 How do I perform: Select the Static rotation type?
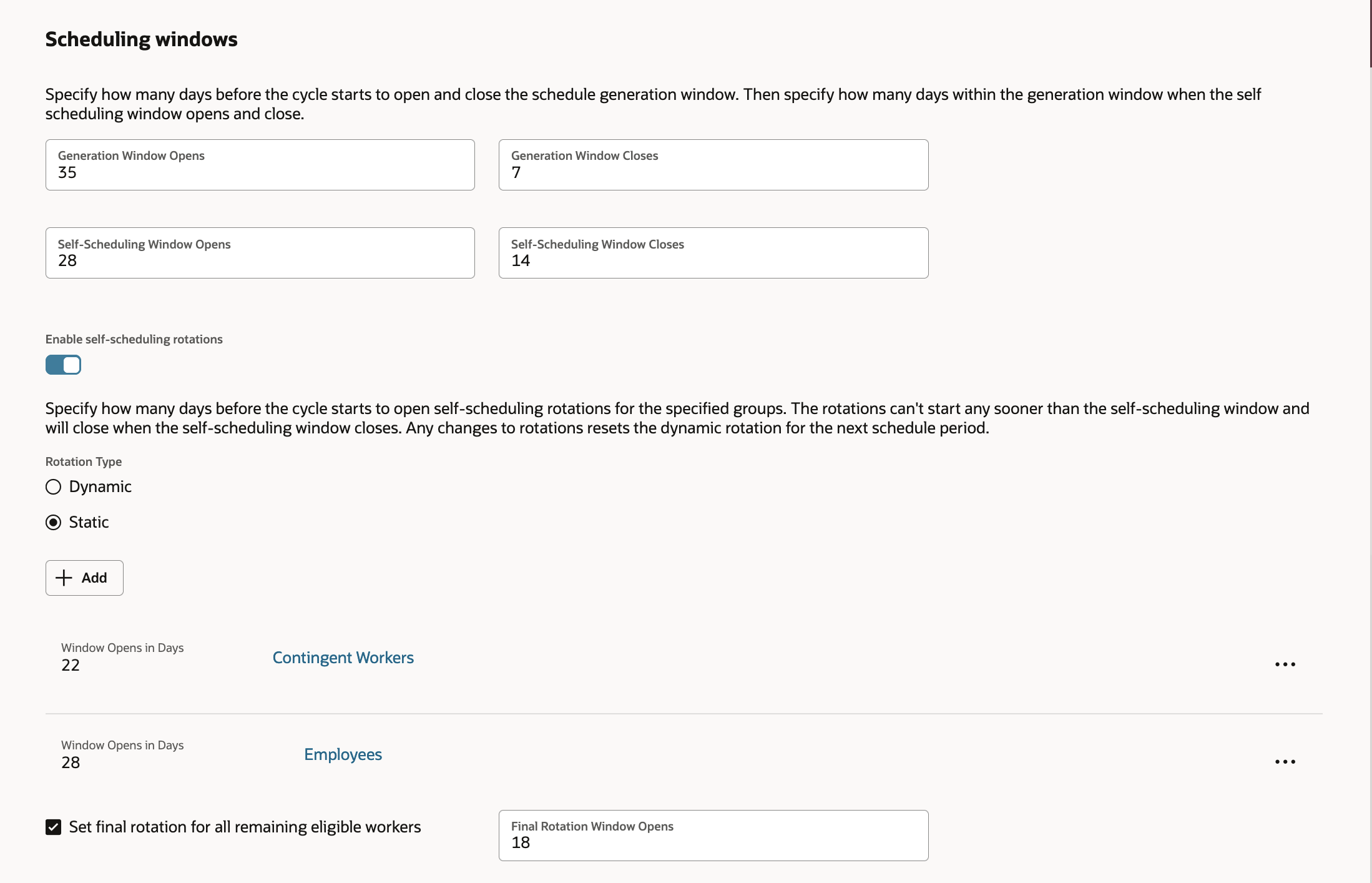54,523
